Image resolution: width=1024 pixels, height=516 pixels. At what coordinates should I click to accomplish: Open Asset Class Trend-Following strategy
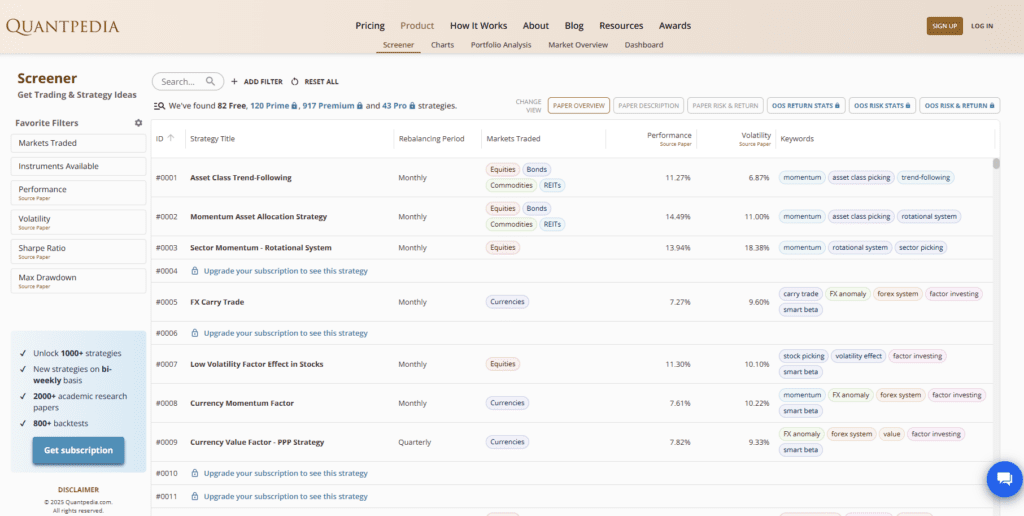tap(240, 178)
